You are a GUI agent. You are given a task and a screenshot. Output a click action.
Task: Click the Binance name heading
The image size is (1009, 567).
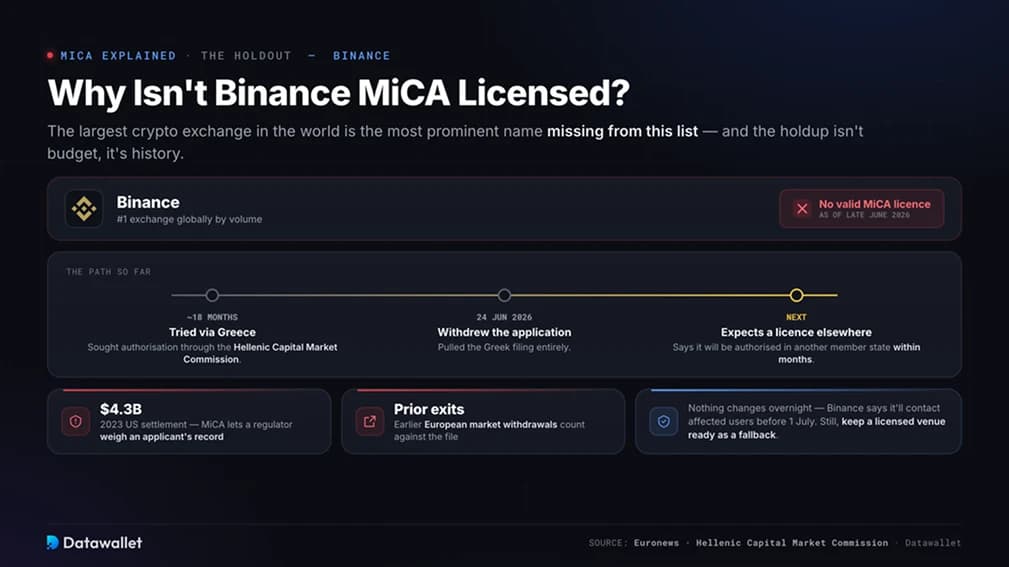click(x=148, y=202)
